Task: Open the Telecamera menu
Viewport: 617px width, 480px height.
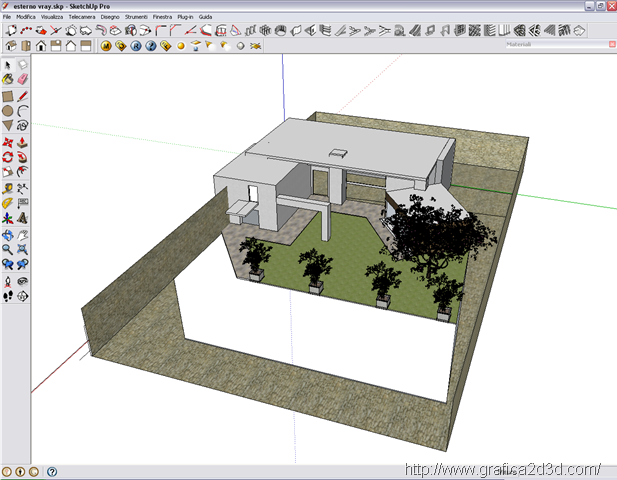Action: pyautogui.click(x=81, y=17)
